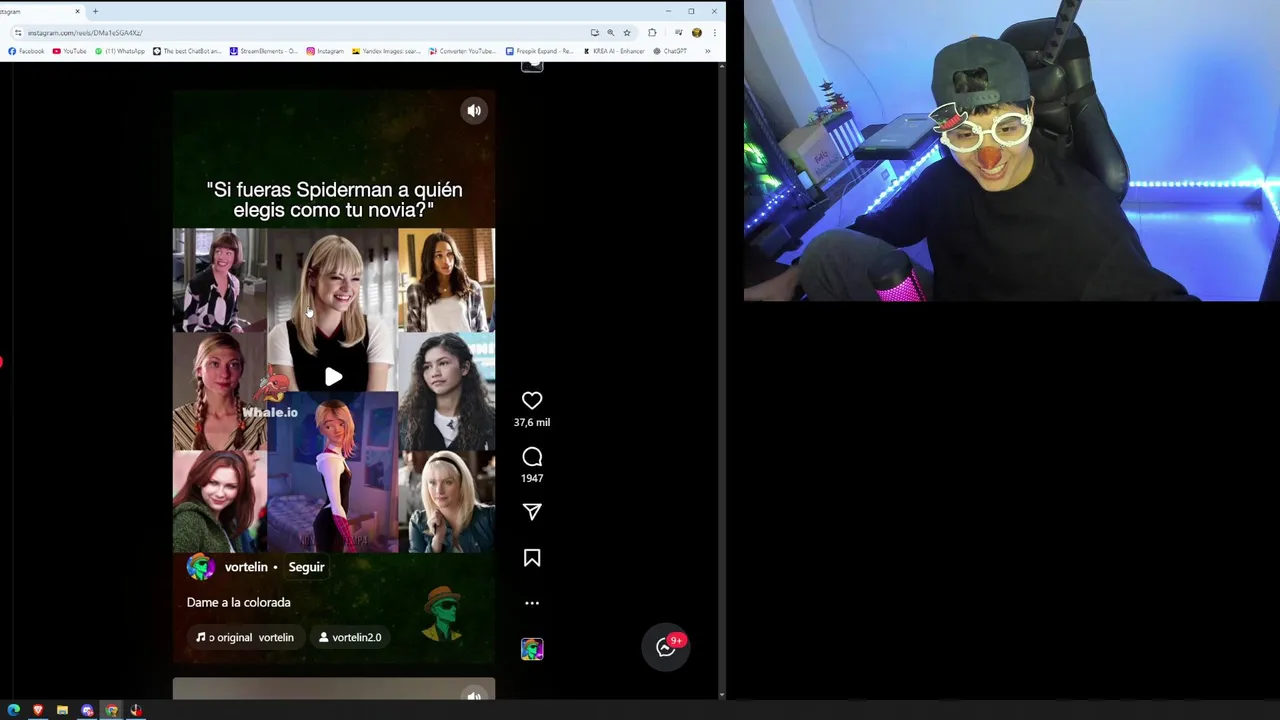The image size is (1280, 720).
Task: Open the Chrome three-dot menu
Action: 714,33
